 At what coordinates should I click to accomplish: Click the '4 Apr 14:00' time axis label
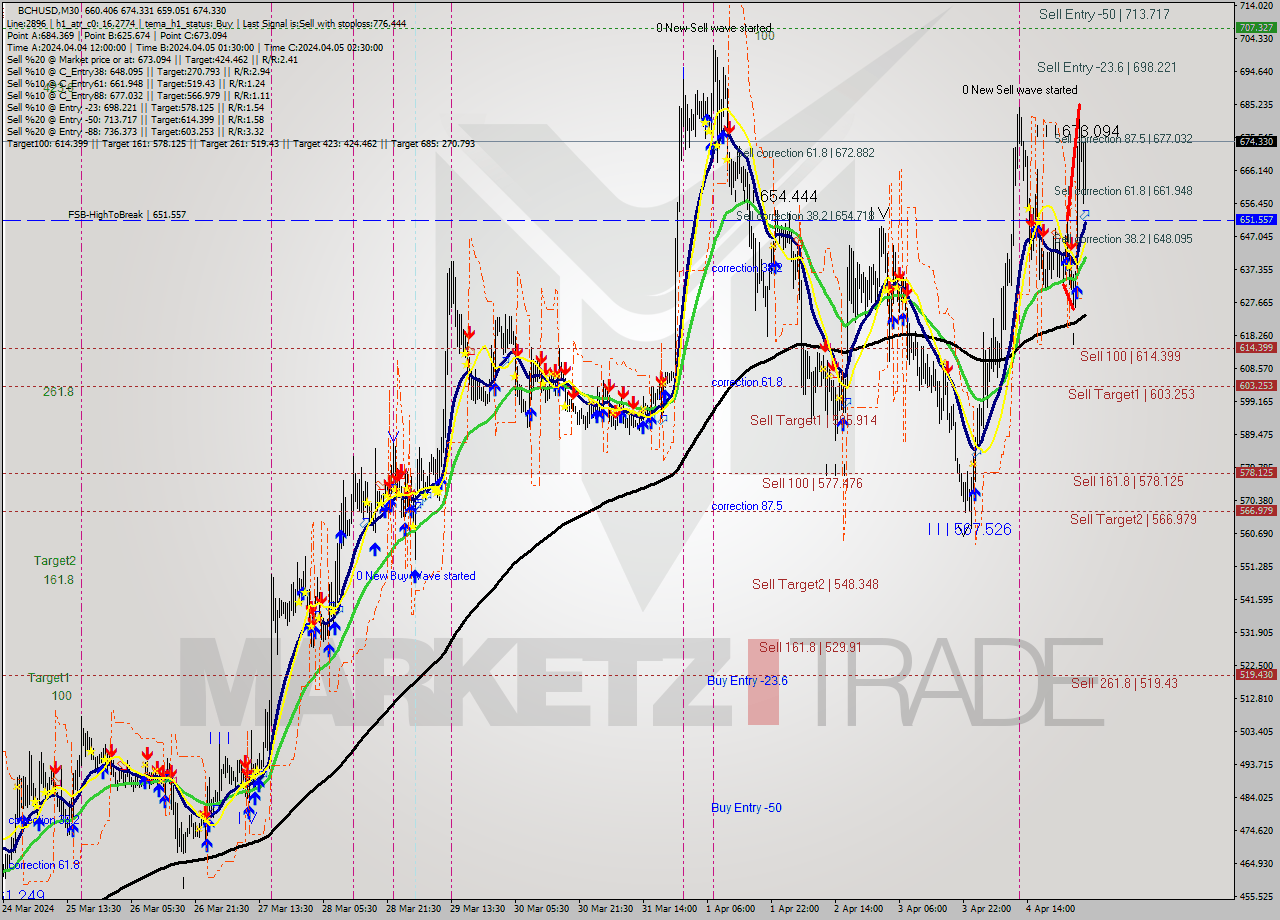tap(1051, 909)
